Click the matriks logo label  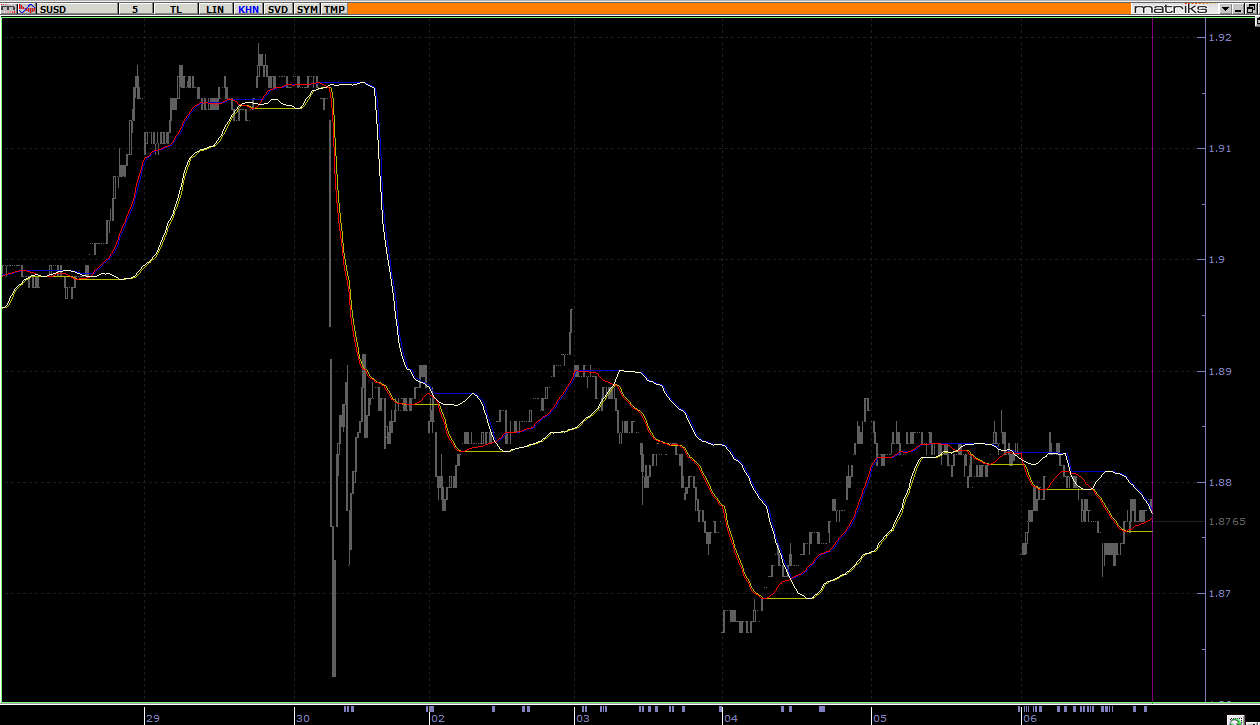[x=1169, y=8]
